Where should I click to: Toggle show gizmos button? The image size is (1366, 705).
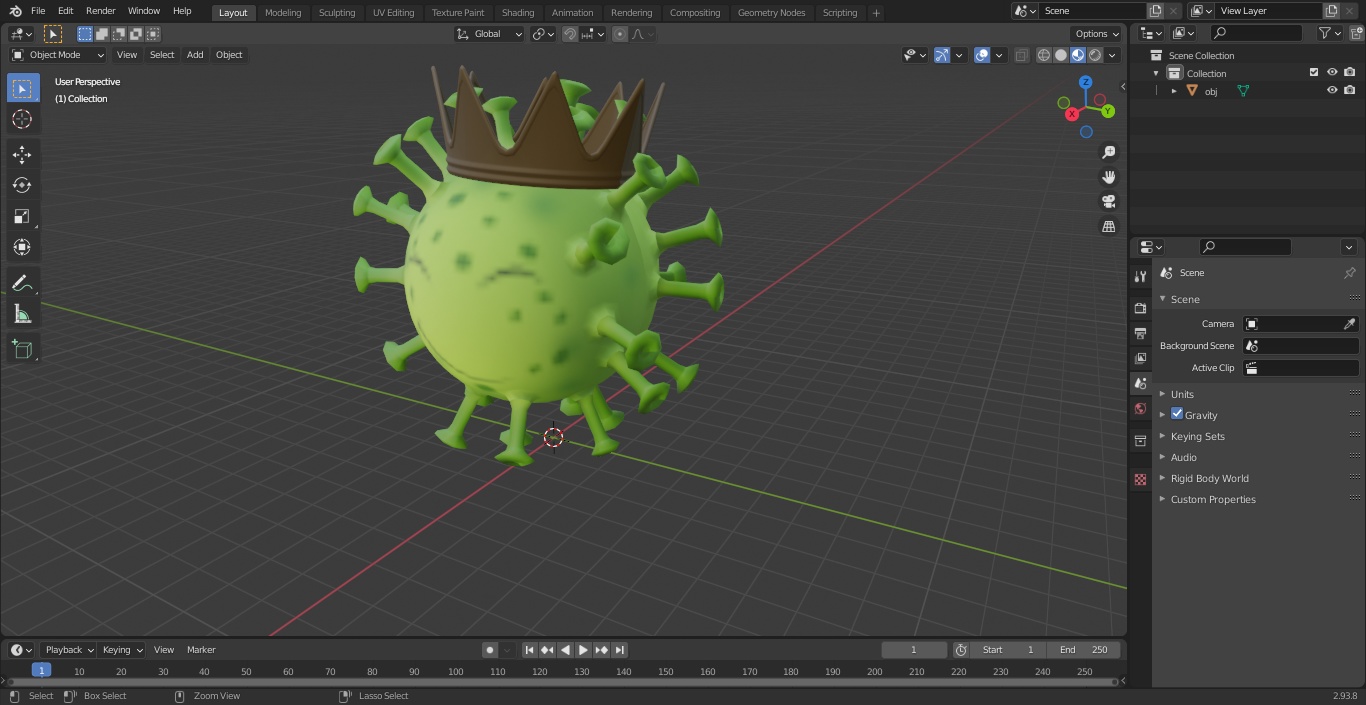pyautogui.click(x=942, y=55)
